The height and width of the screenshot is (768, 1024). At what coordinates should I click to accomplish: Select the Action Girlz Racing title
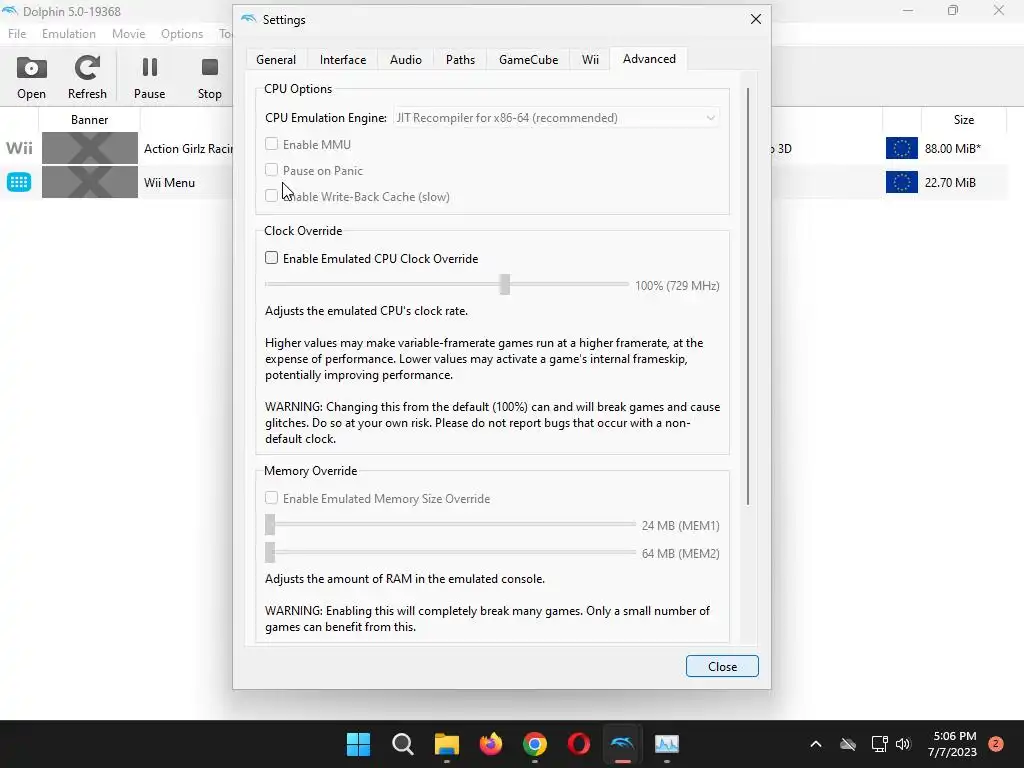188,148
